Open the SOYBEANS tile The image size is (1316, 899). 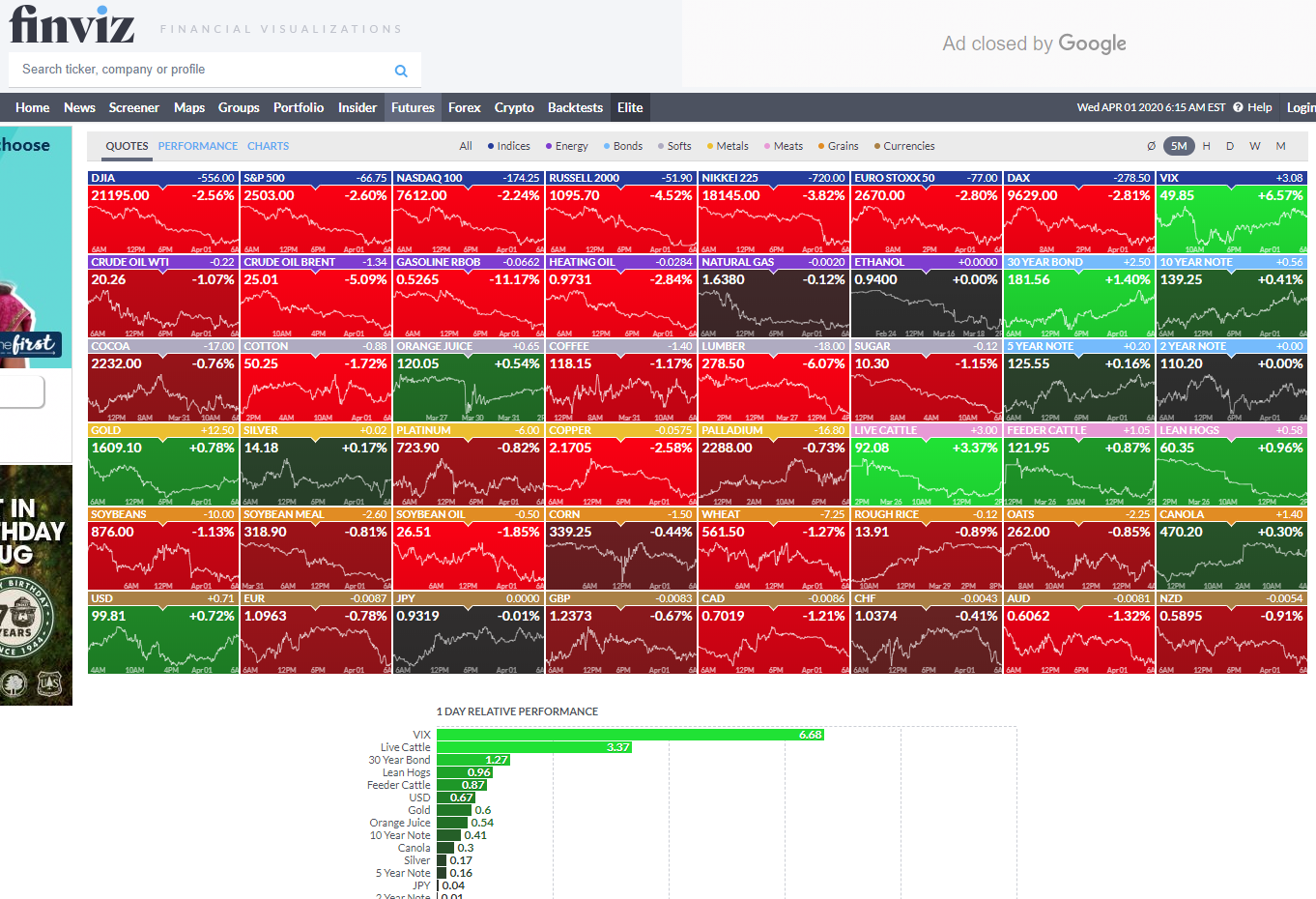click(x=163, y=549)
